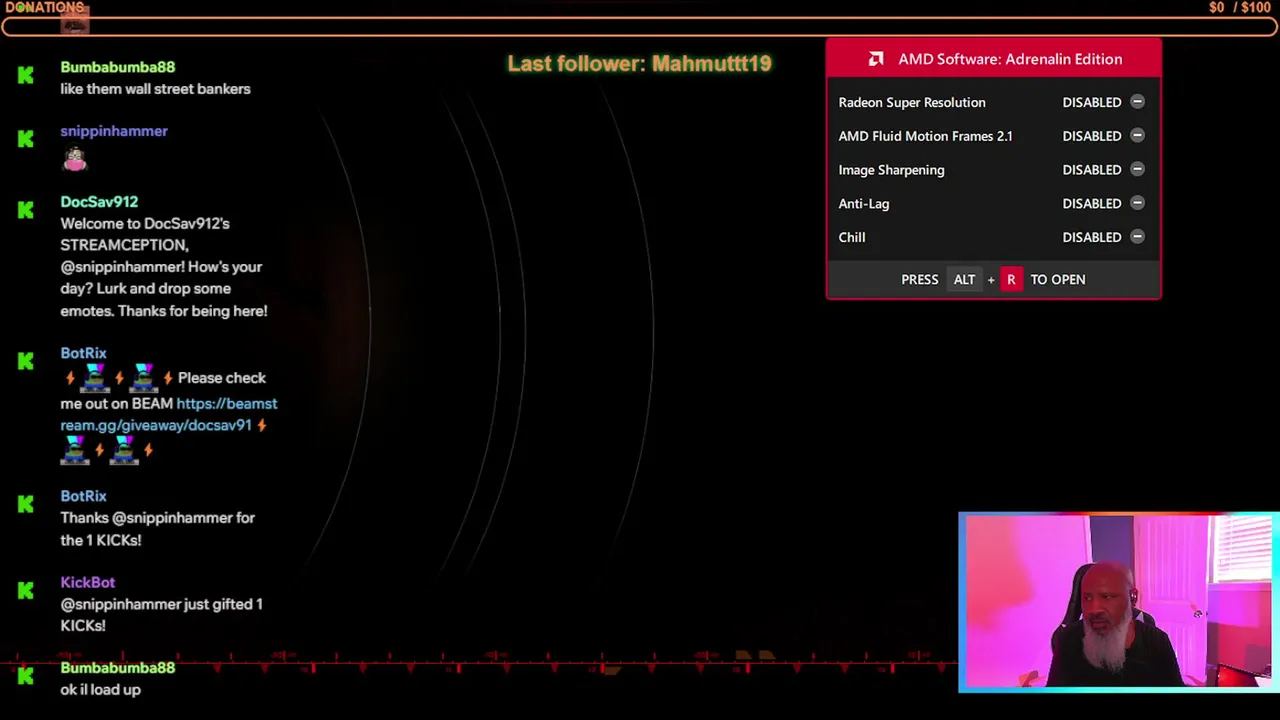The height and width of the screenshot is (720, 1280).
Task: Click the $0 / $100 donation goal text
Action: pyautogui.click(x=1240, y=7)
